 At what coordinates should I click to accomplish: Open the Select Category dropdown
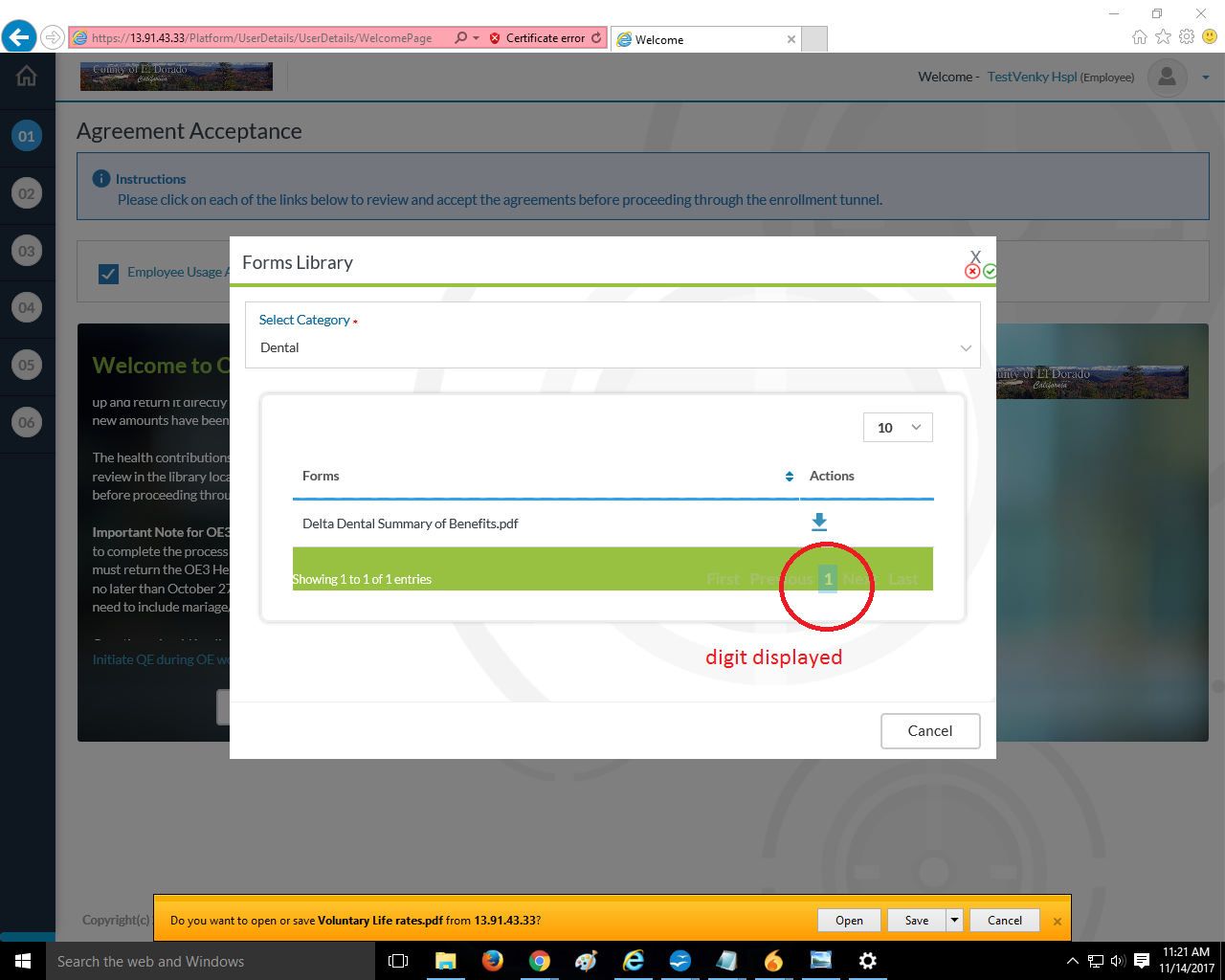pos(612,347)
